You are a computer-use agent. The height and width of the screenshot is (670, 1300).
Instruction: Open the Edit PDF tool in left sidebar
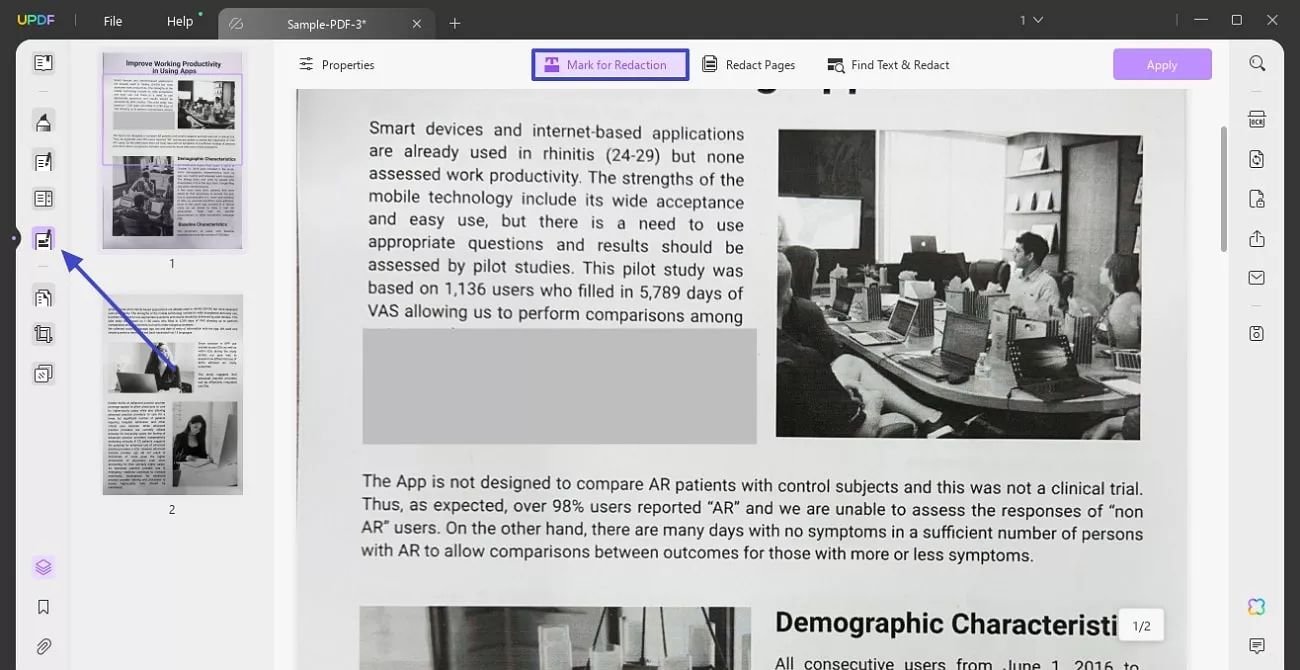pyautogui.click(x=43, y=161)
